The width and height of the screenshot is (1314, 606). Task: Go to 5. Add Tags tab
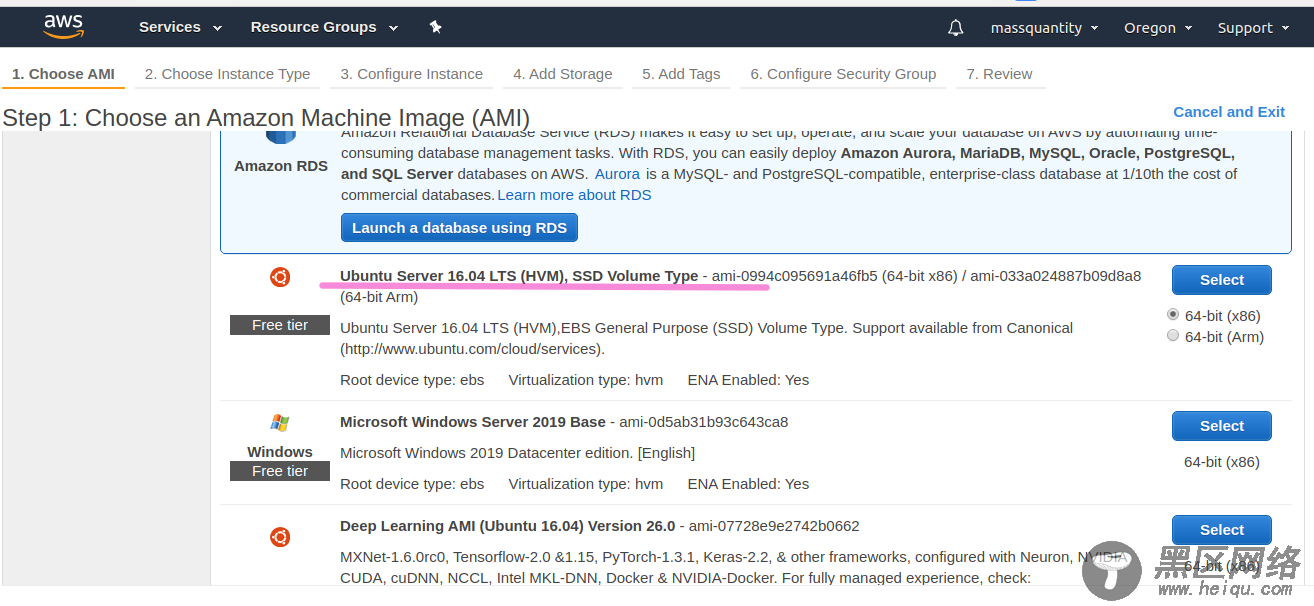coord(681,74)
